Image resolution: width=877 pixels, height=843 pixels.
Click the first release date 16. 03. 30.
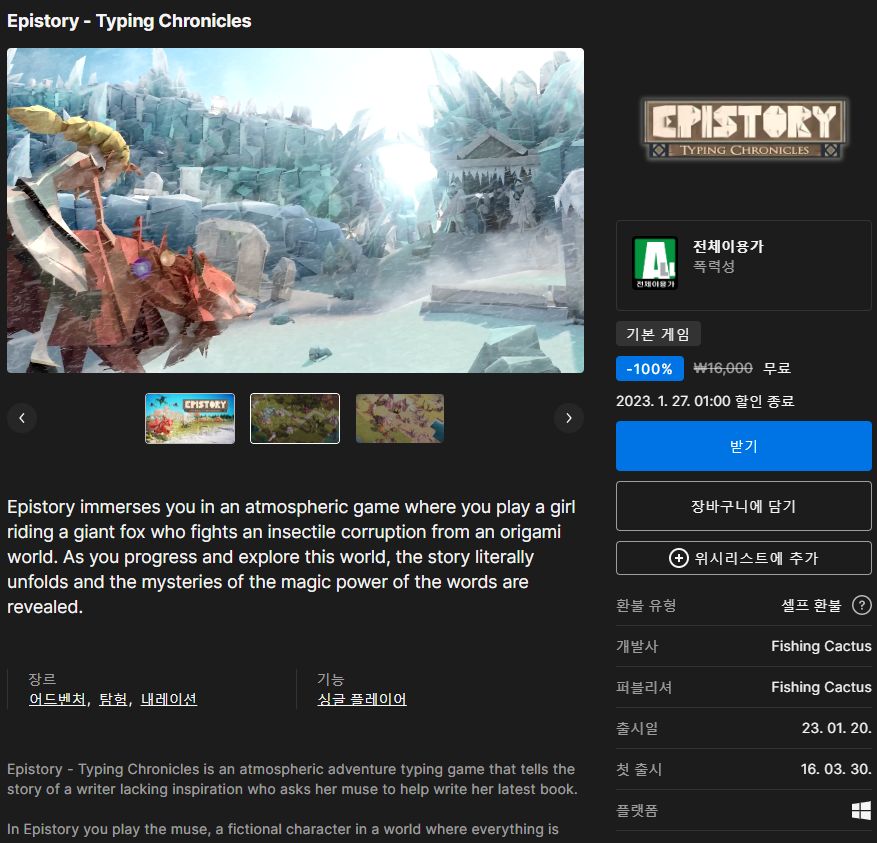(836, 769)
